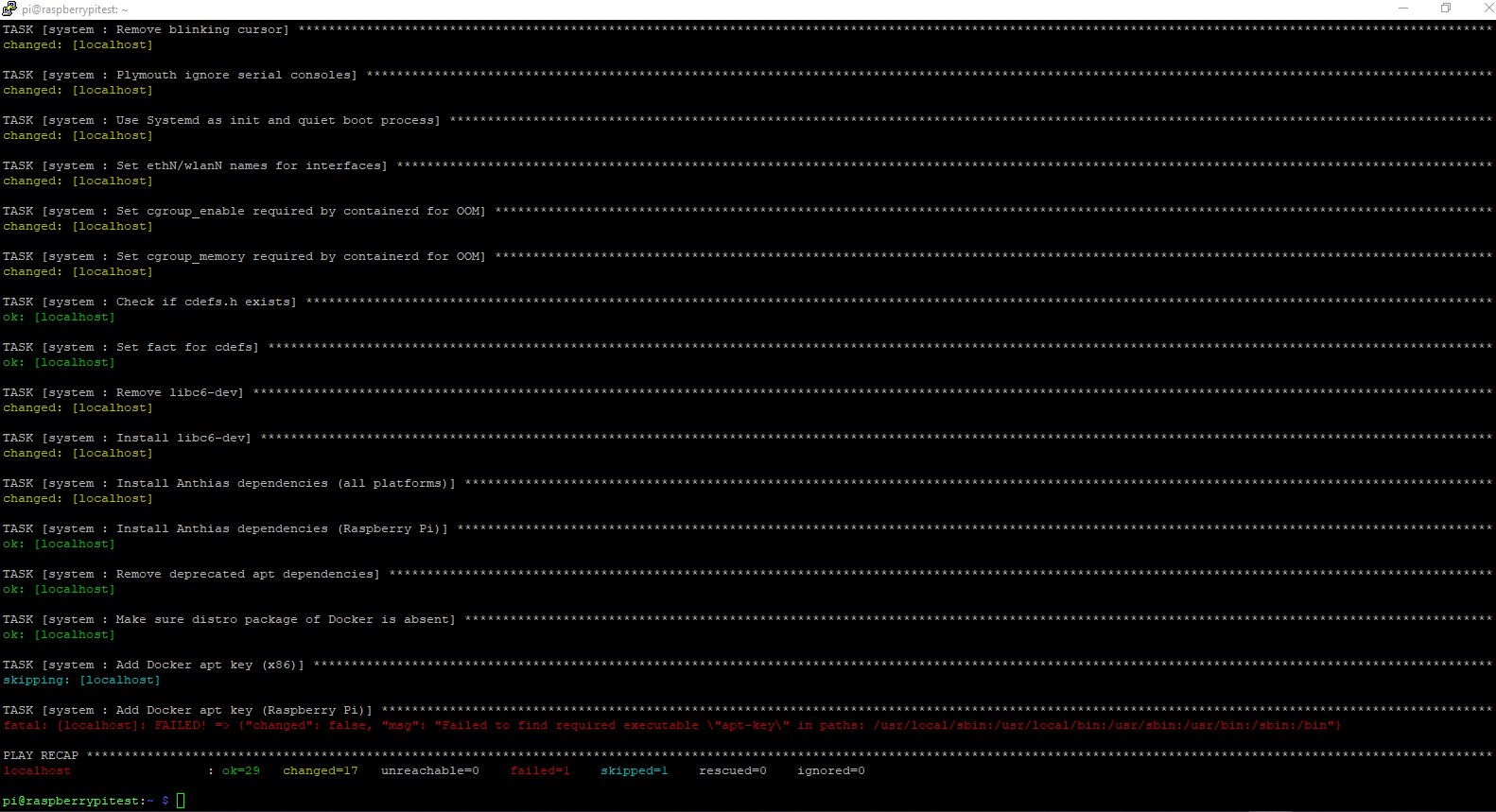Select the 'Install libc6-dev' task line
This screenshot has width=1496, height=812.
[x=747, y=438]
